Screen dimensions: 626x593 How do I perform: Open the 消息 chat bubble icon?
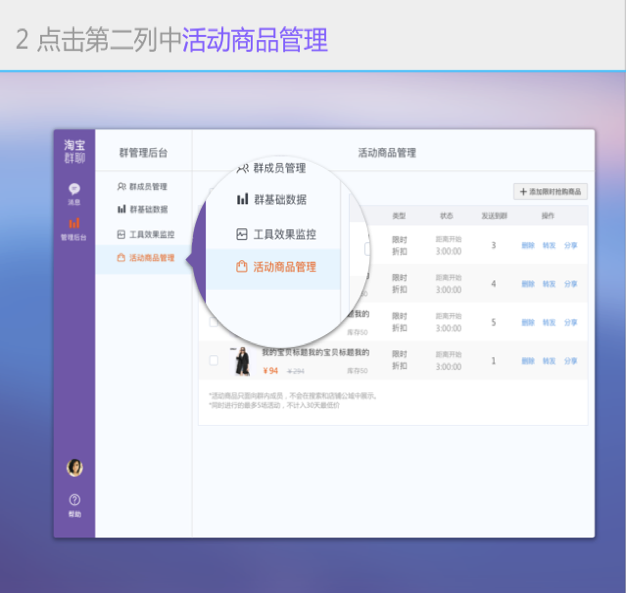(74, 189)
